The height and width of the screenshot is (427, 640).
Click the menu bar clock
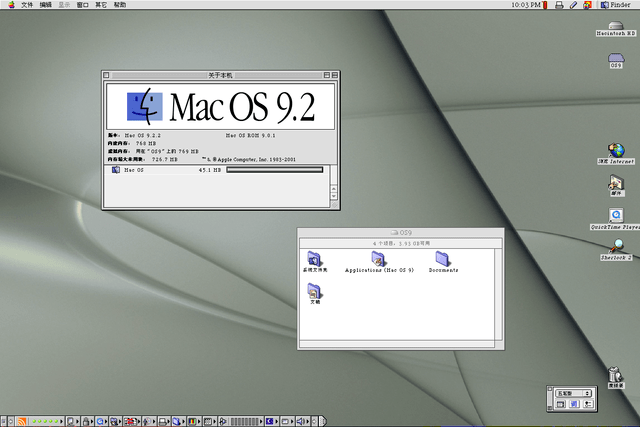pyautogui.click(x=524, y=5)
